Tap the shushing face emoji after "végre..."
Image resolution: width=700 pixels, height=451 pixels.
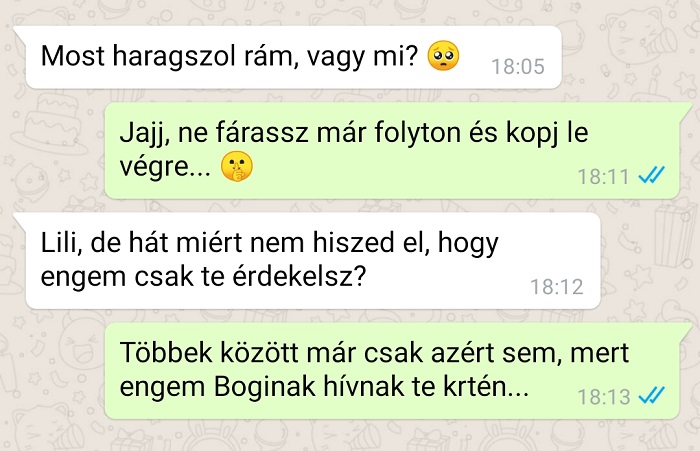[237, 166]
